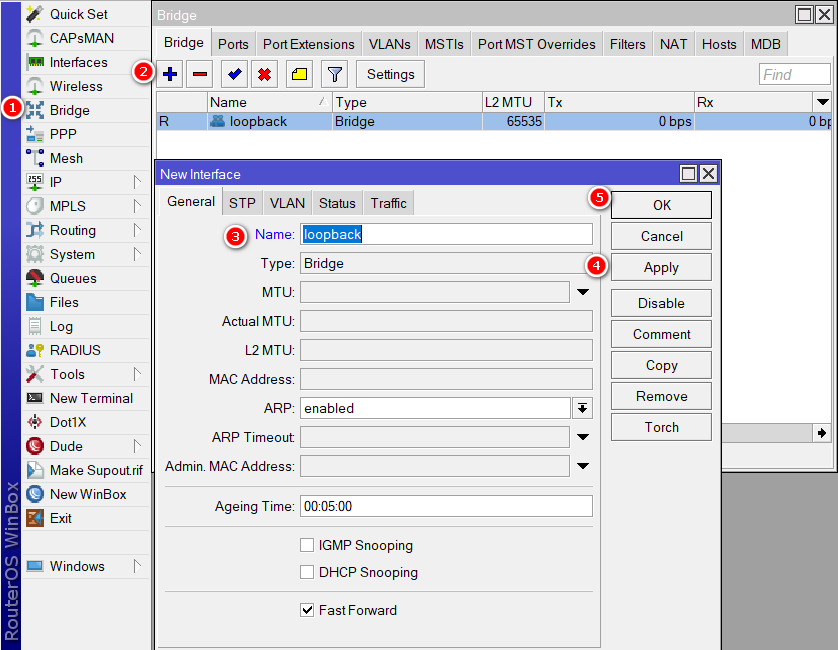Enable the DHCP Snooping checkbox
The image size is (838, 650).
click(307, 572)
